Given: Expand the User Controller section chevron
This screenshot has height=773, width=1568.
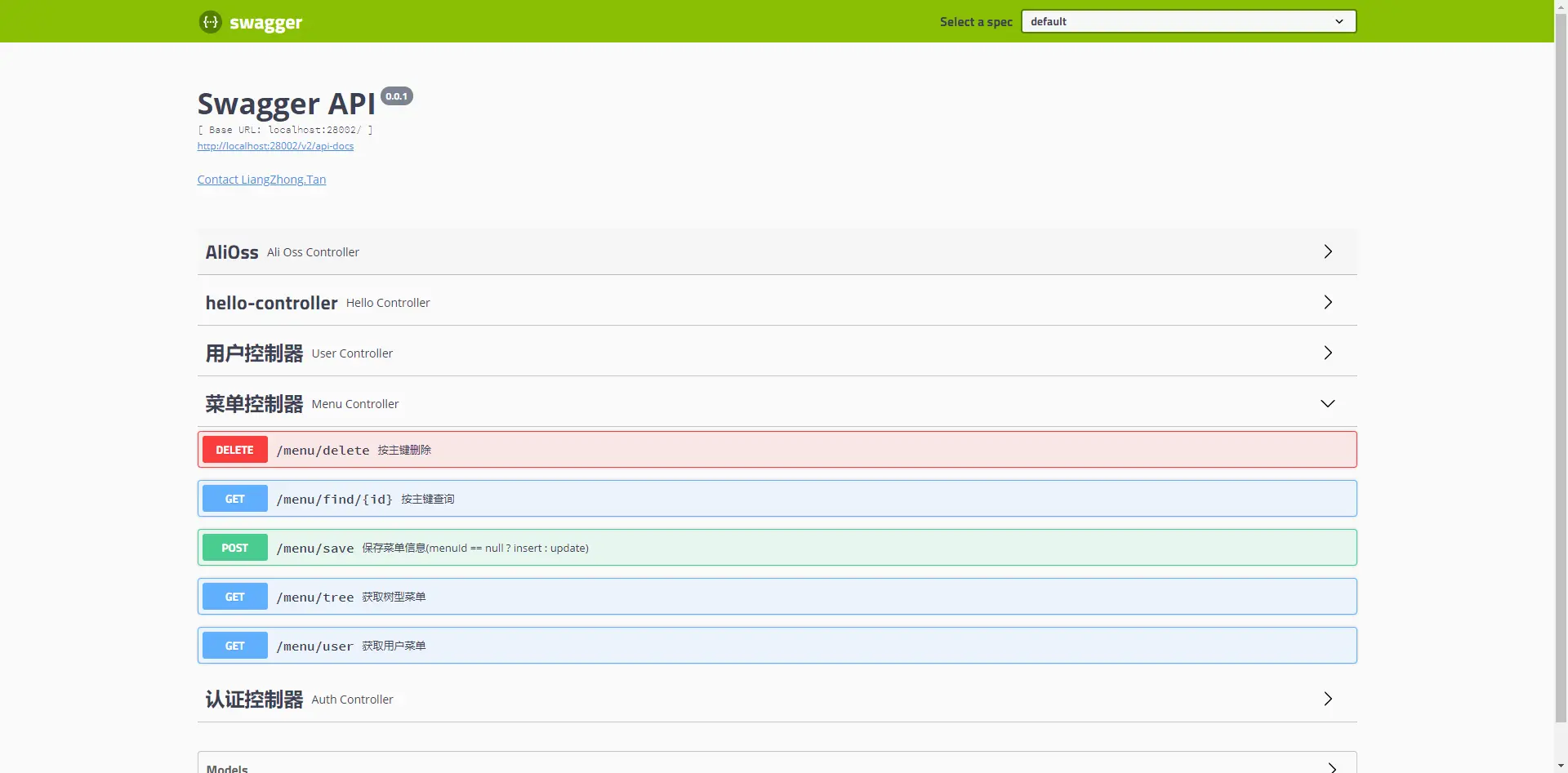Looking at the screenshot, I should point(1328,353).
